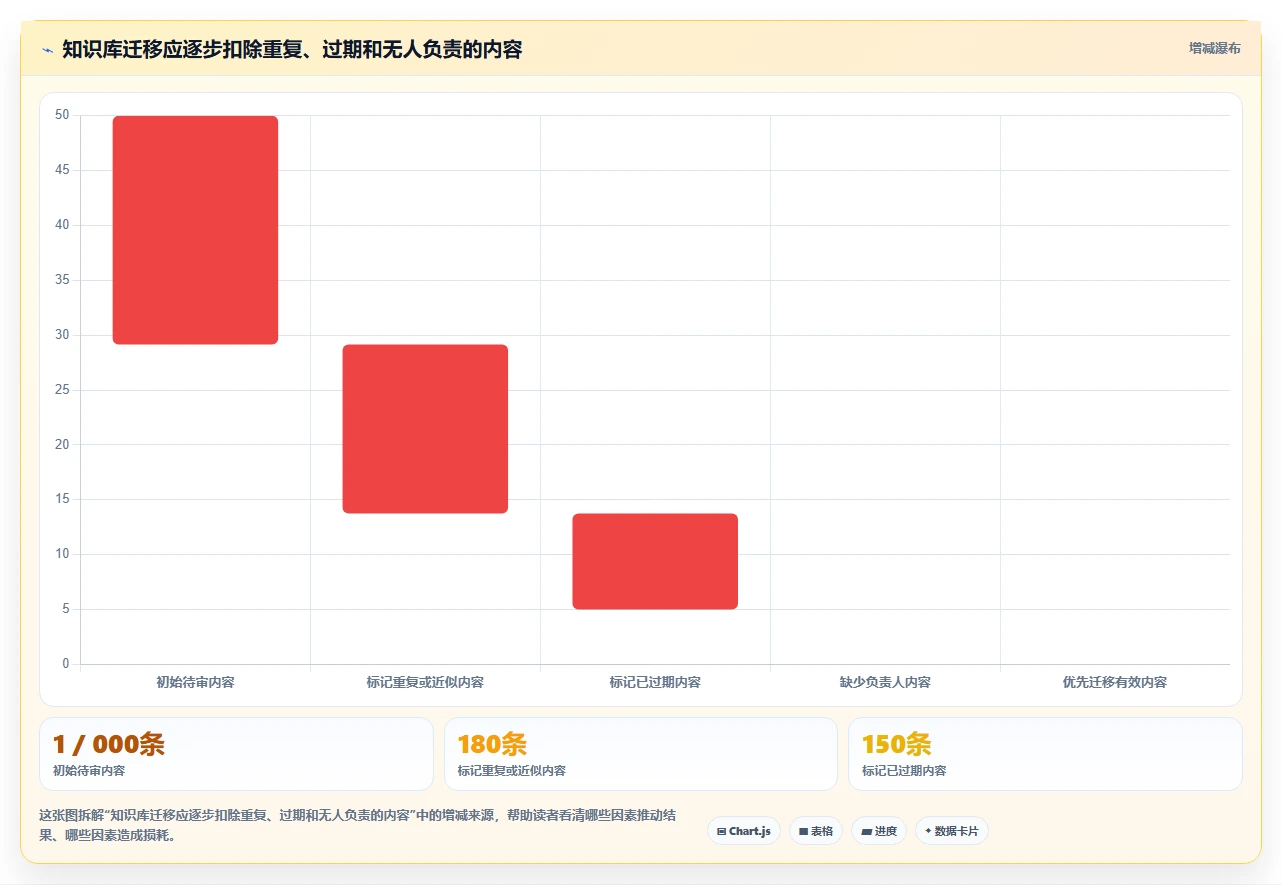The image size is (1282, 885).
Task: Click the 进度 tag chip
Action: point(879,831)
